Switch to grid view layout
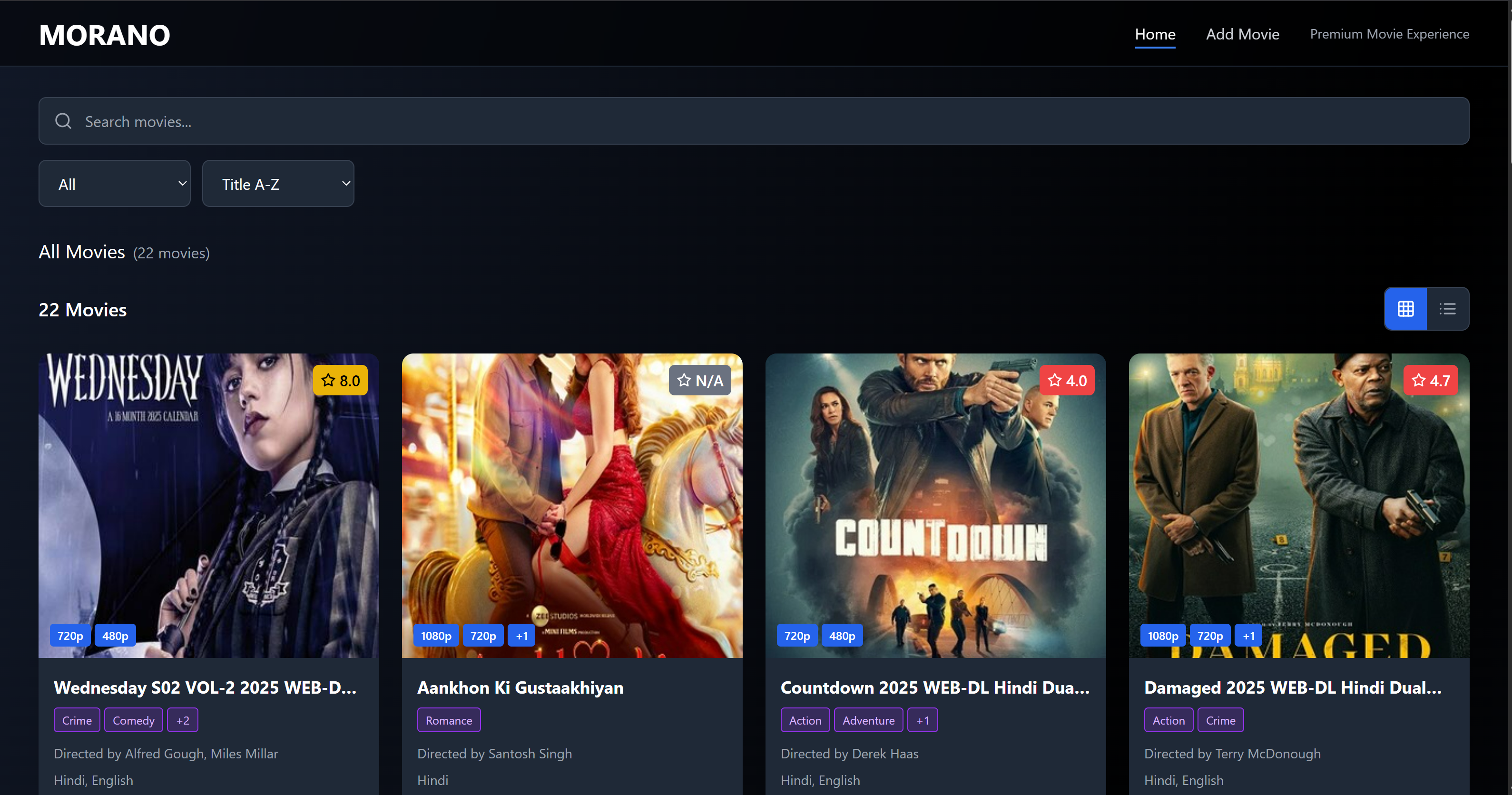The width and height of the screenshot is (1512, 795). click(x=1405, y=308)
